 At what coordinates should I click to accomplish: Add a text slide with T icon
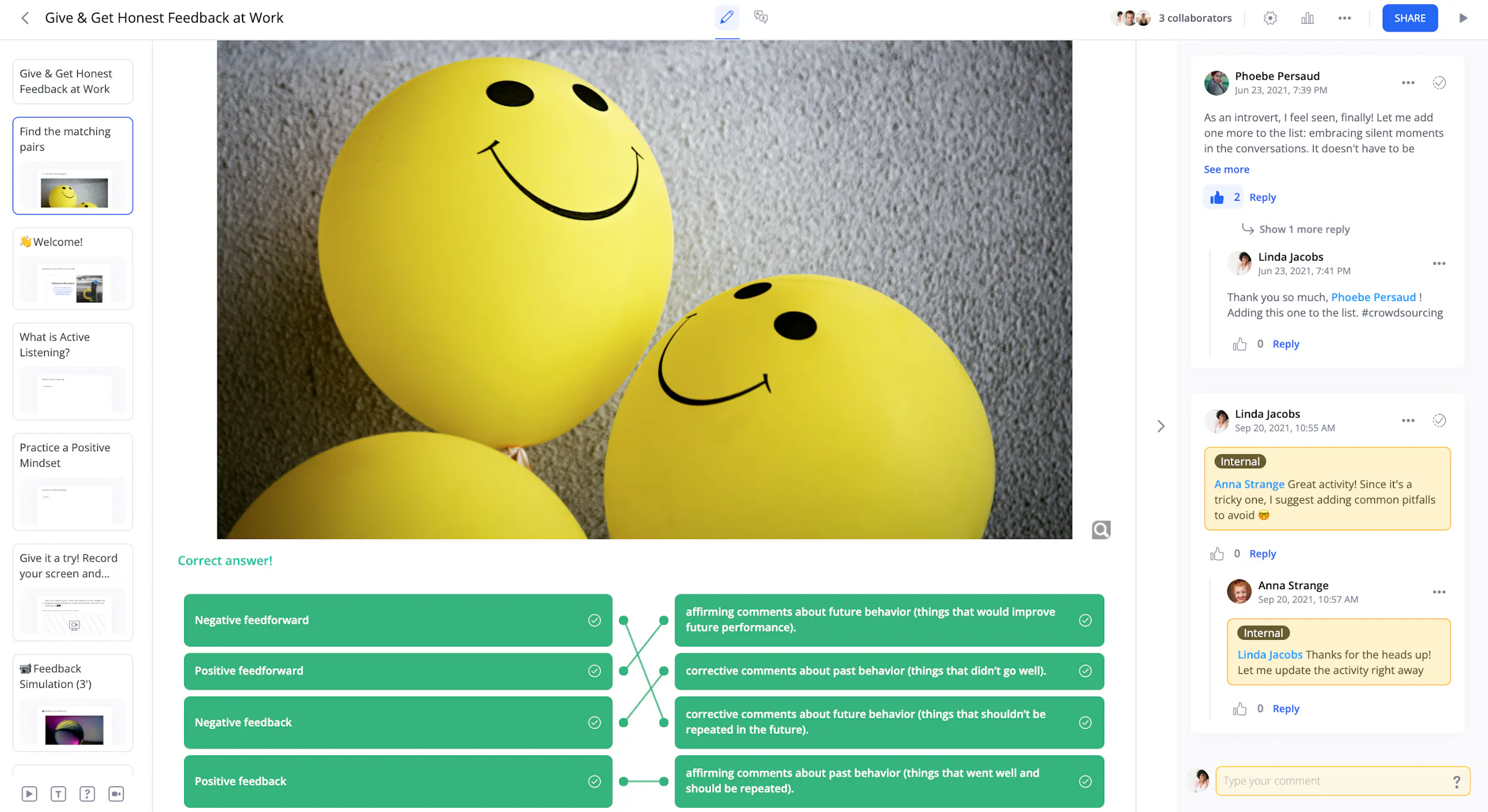58,793
